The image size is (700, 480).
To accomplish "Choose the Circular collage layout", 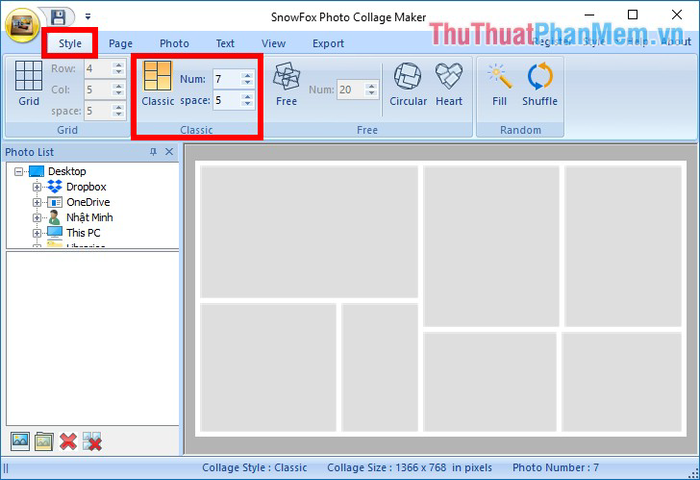I will 408,83.
